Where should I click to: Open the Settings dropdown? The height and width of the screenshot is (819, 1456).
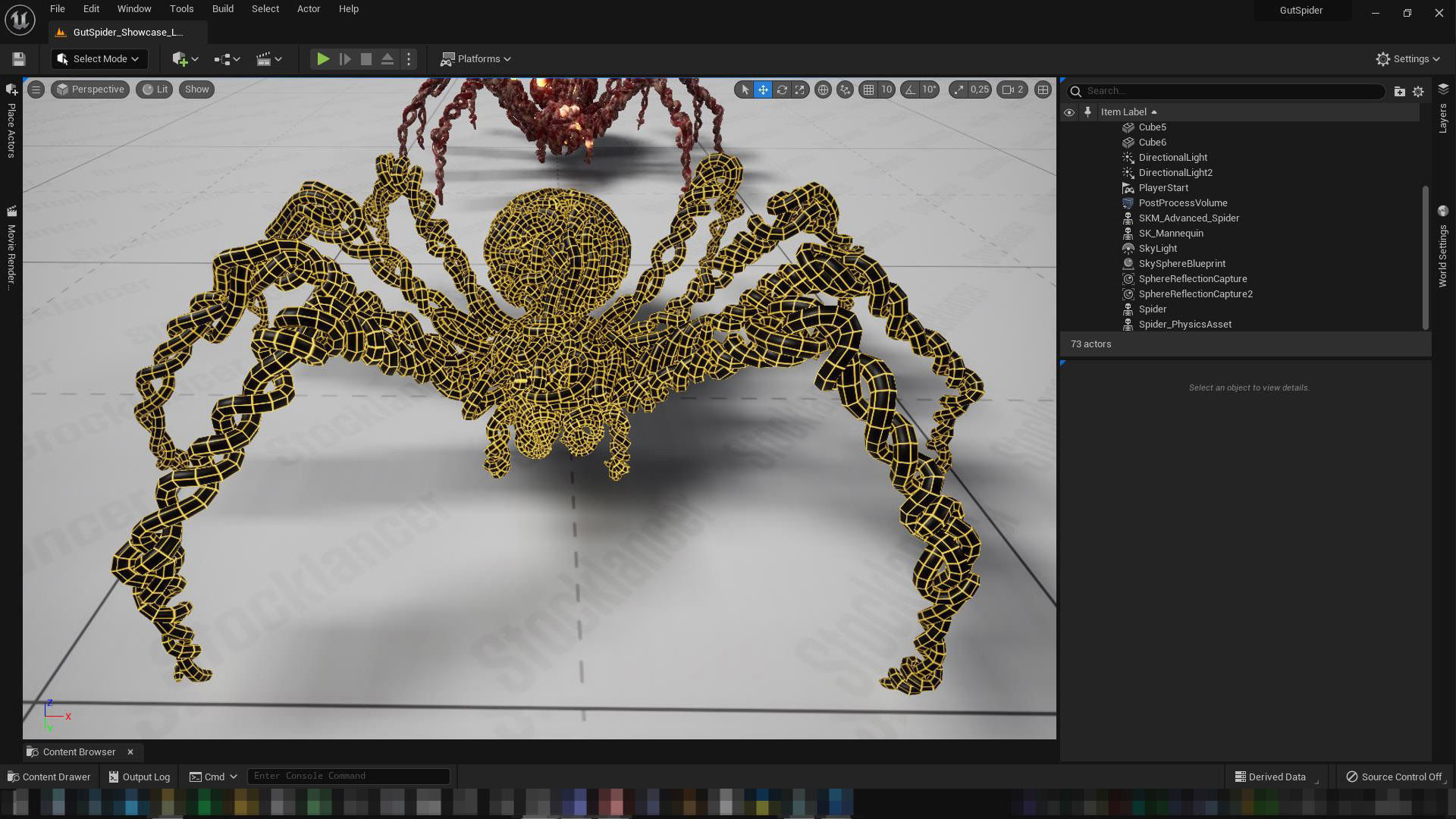(1407, 59)
